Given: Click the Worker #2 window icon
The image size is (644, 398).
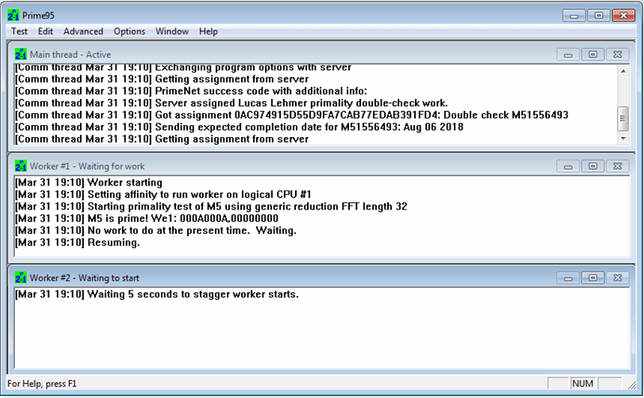Looking at the screenshot, I should [x=21, y=278].
